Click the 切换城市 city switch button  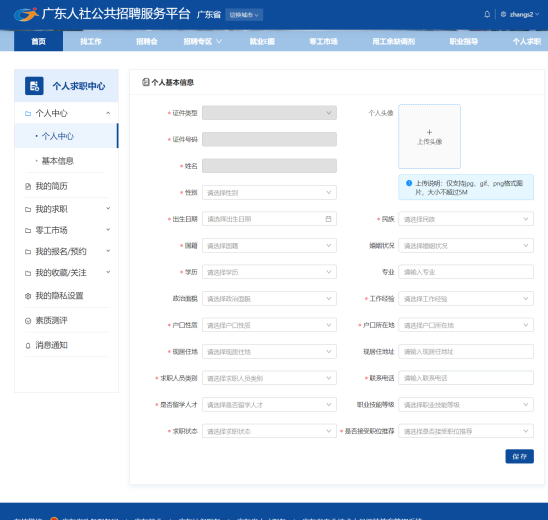tap(244, 15)
